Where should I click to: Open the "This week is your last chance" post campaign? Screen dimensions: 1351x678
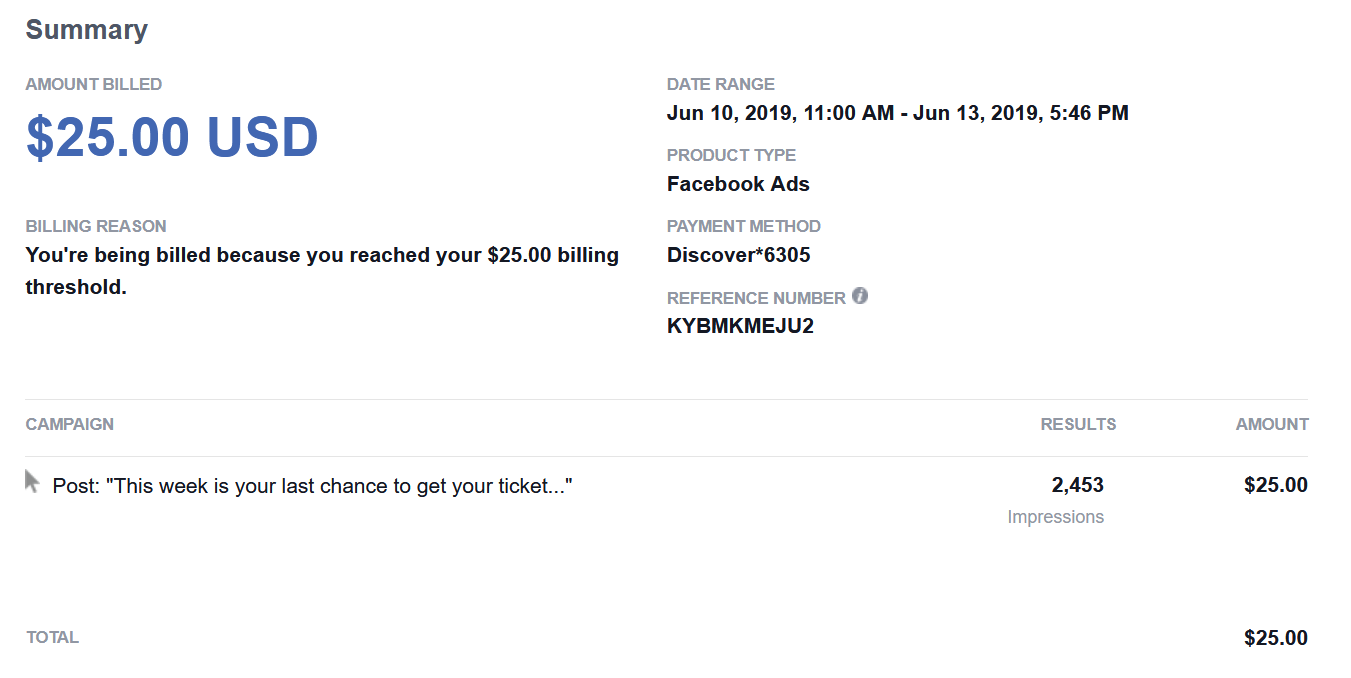pos(312,486)
